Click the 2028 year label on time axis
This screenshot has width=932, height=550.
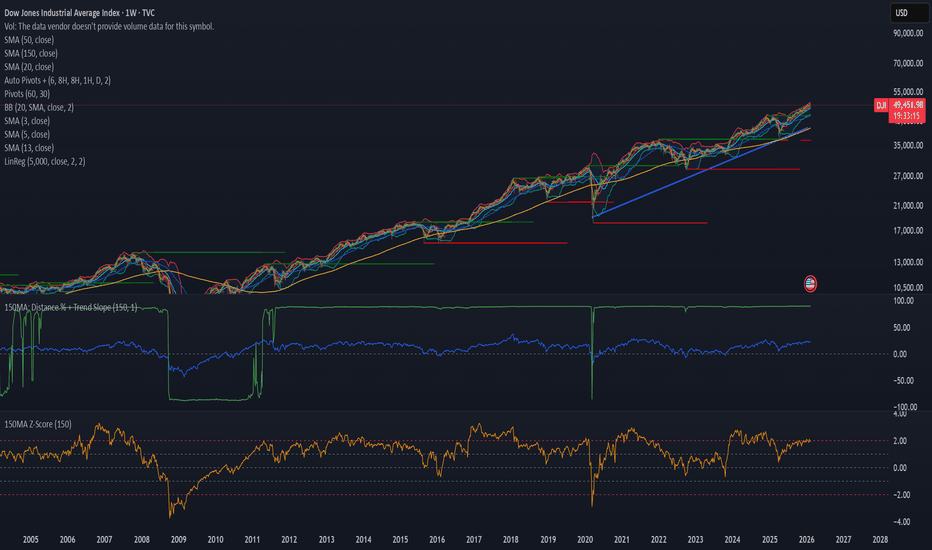coord(880,540)
